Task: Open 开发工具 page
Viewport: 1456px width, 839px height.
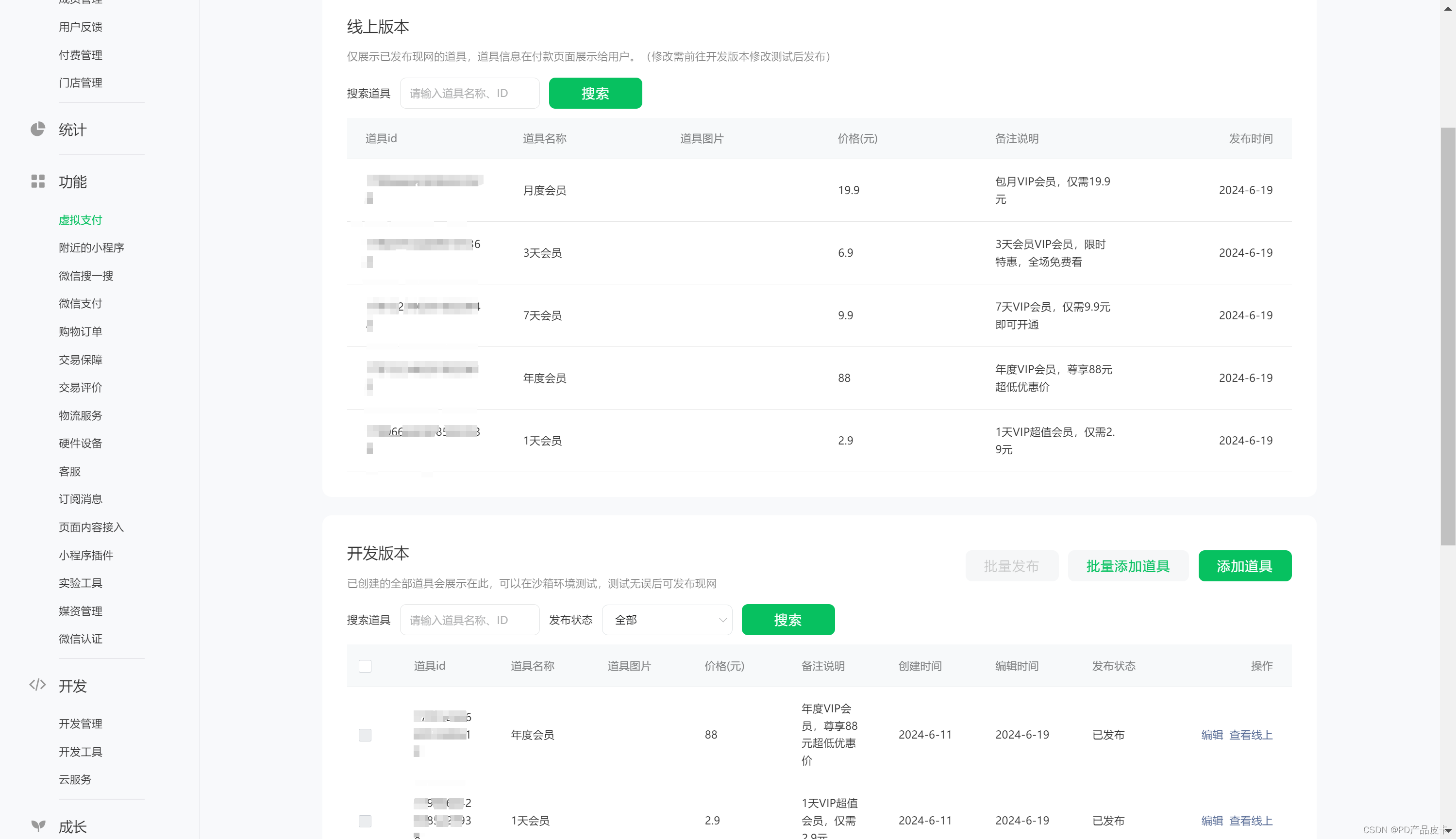Action: 81,752
